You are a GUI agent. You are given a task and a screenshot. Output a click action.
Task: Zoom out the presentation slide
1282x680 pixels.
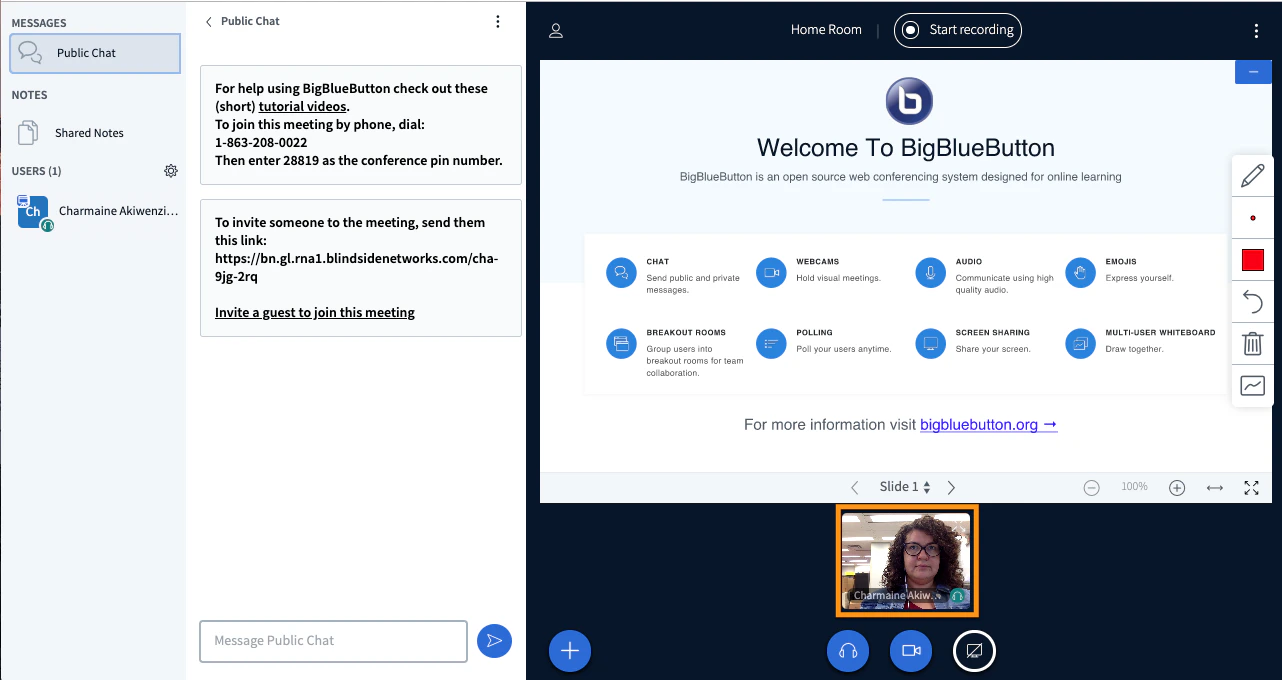[1092, 488]
